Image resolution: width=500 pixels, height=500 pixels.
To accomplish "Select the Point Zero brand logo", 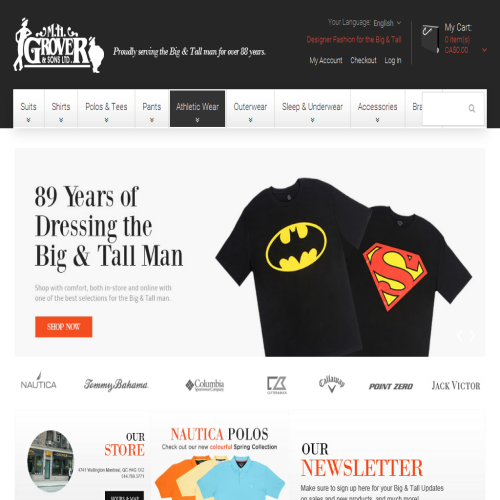I will click(x=391, y=386).
